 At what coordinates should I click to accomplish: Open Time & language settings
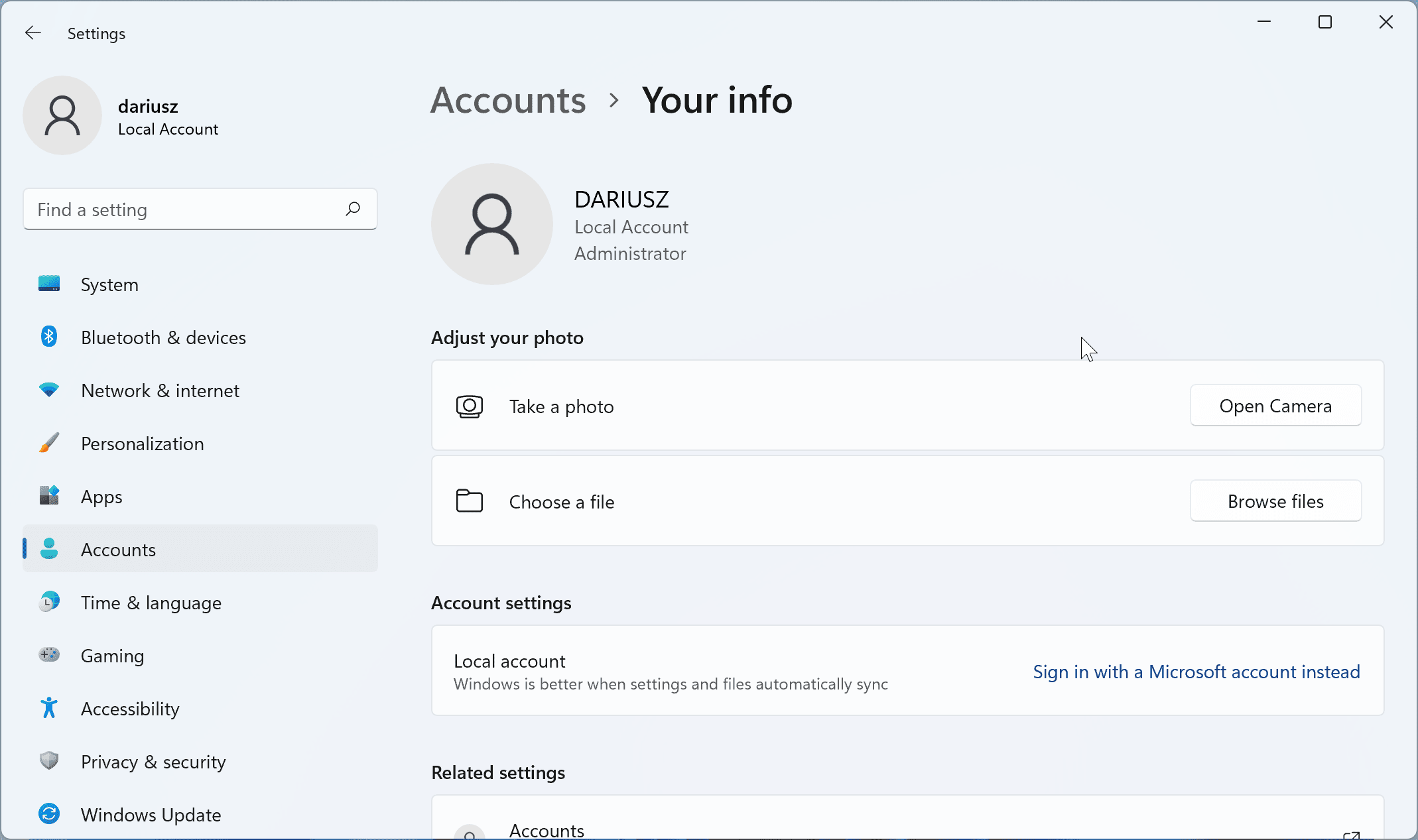[x=200, y=603]
